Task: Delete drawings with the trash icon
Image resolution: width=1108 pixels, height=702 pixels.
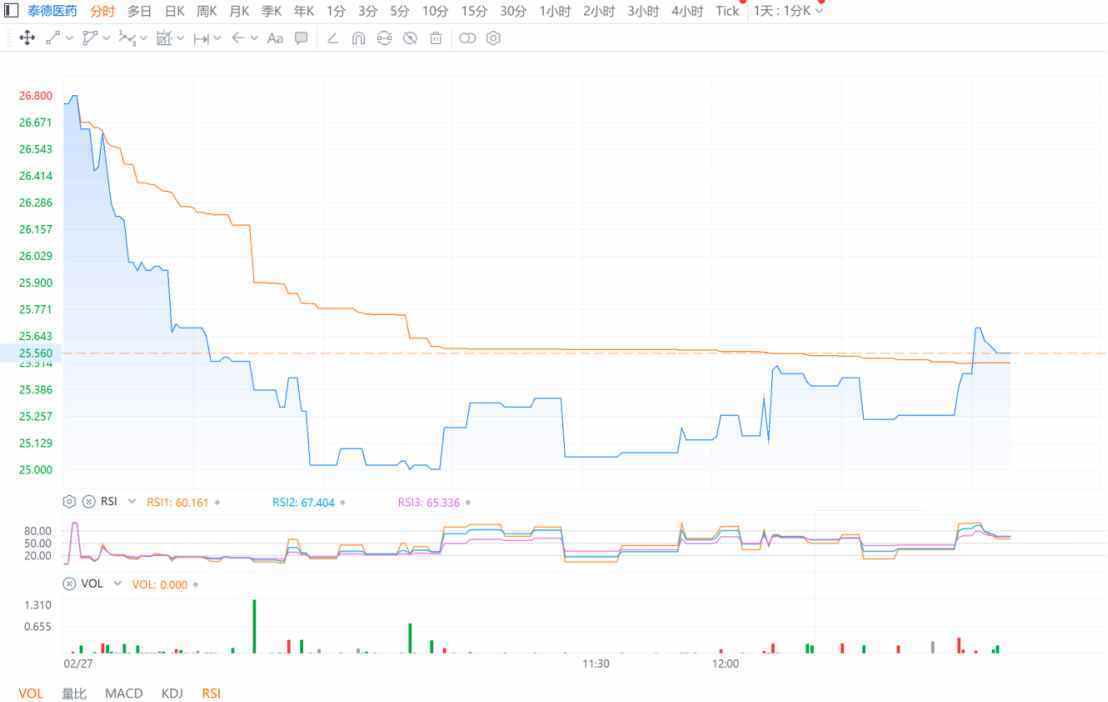Action: pos(435,38)
